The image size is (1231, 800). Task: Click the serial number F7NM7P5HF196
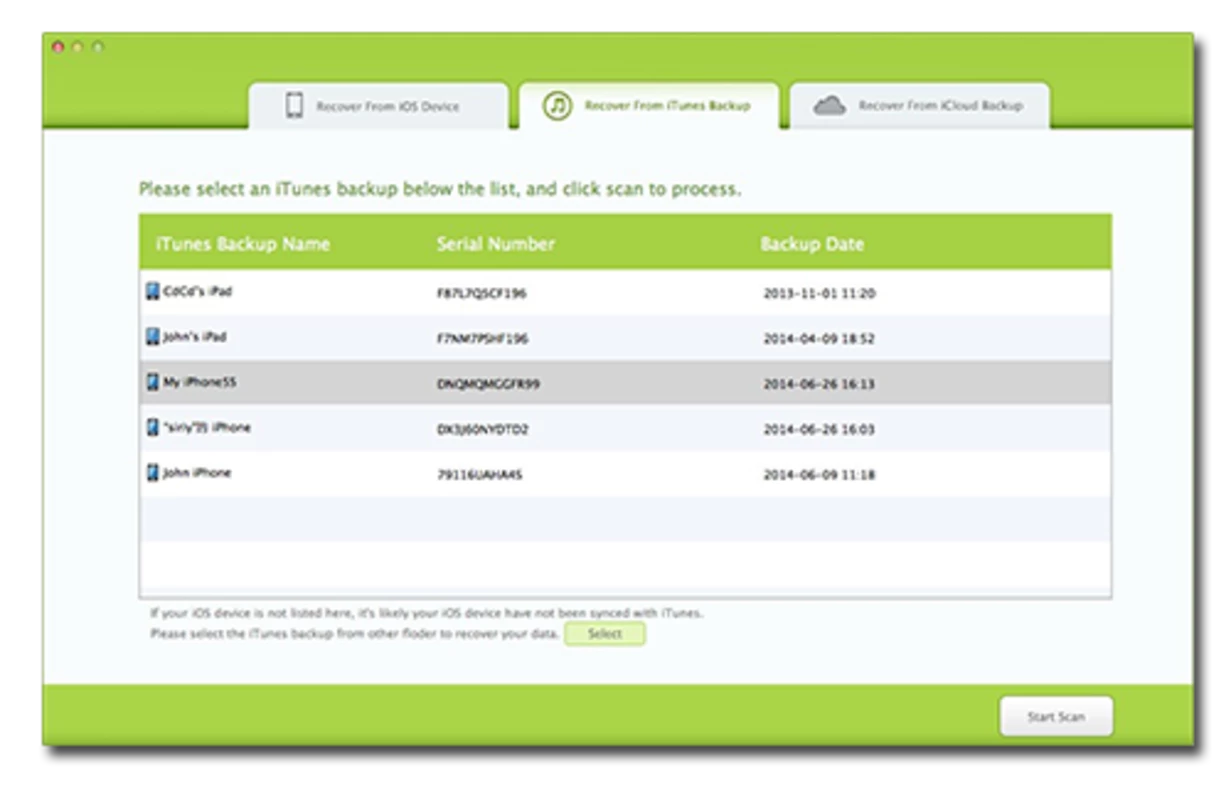pos(483,339)
